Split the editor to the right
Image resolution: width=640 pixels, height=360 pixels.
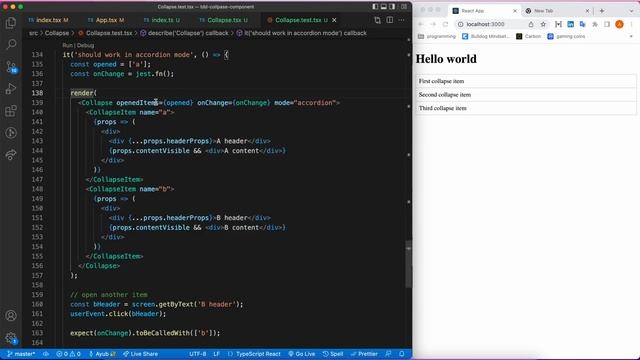point(390,20)
